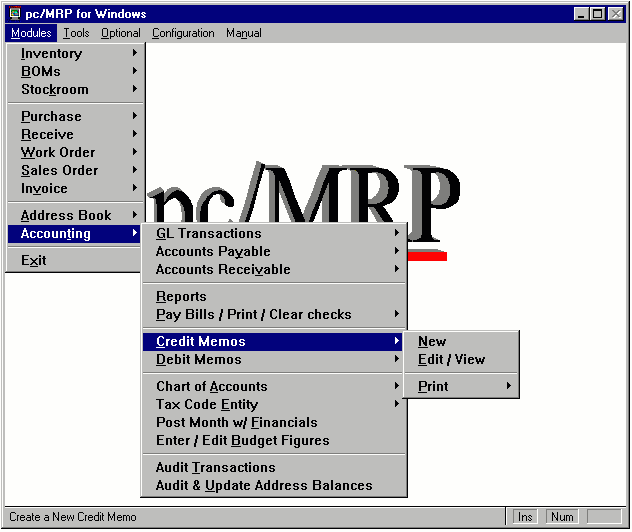The height and width of the screenshot is (532, 632).
Task: Choose Post Month w/ Financials
Action: [x=274, y=422]
